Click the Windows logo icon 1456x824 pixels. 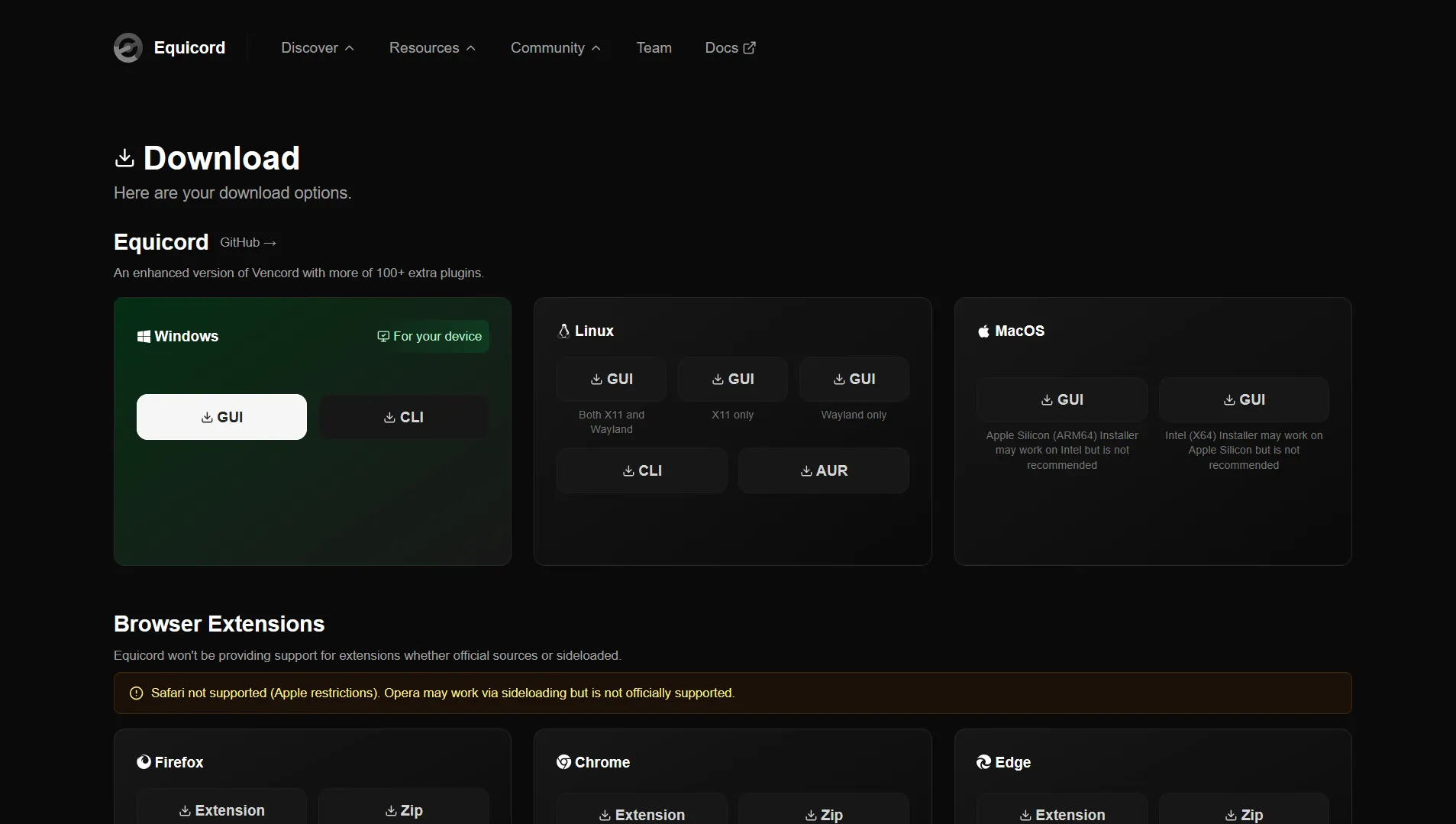[144, 336]
